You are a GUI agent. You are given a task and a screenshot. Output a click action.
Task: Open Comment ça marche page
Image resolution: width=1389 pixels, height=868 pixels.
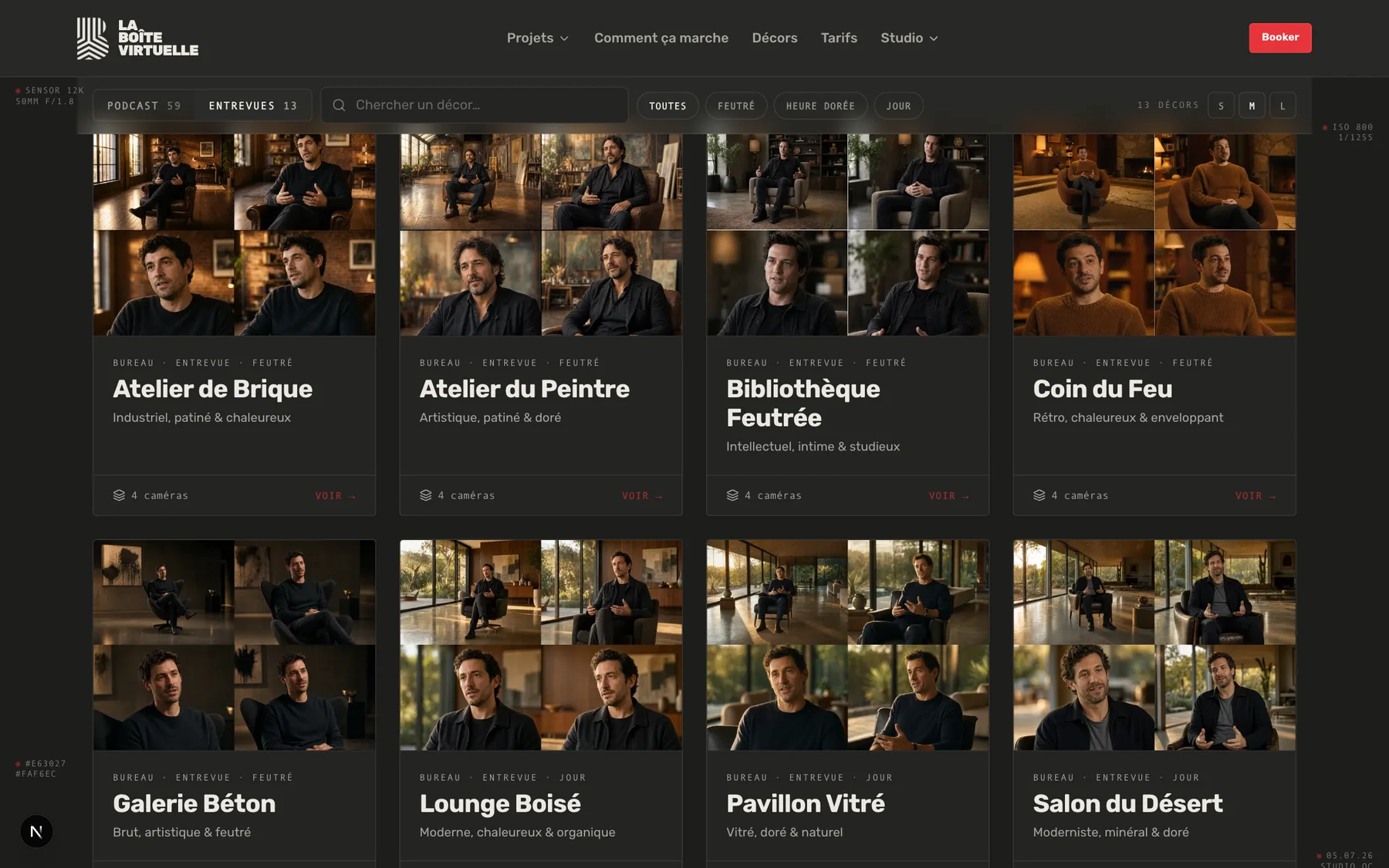click(661, 38)
